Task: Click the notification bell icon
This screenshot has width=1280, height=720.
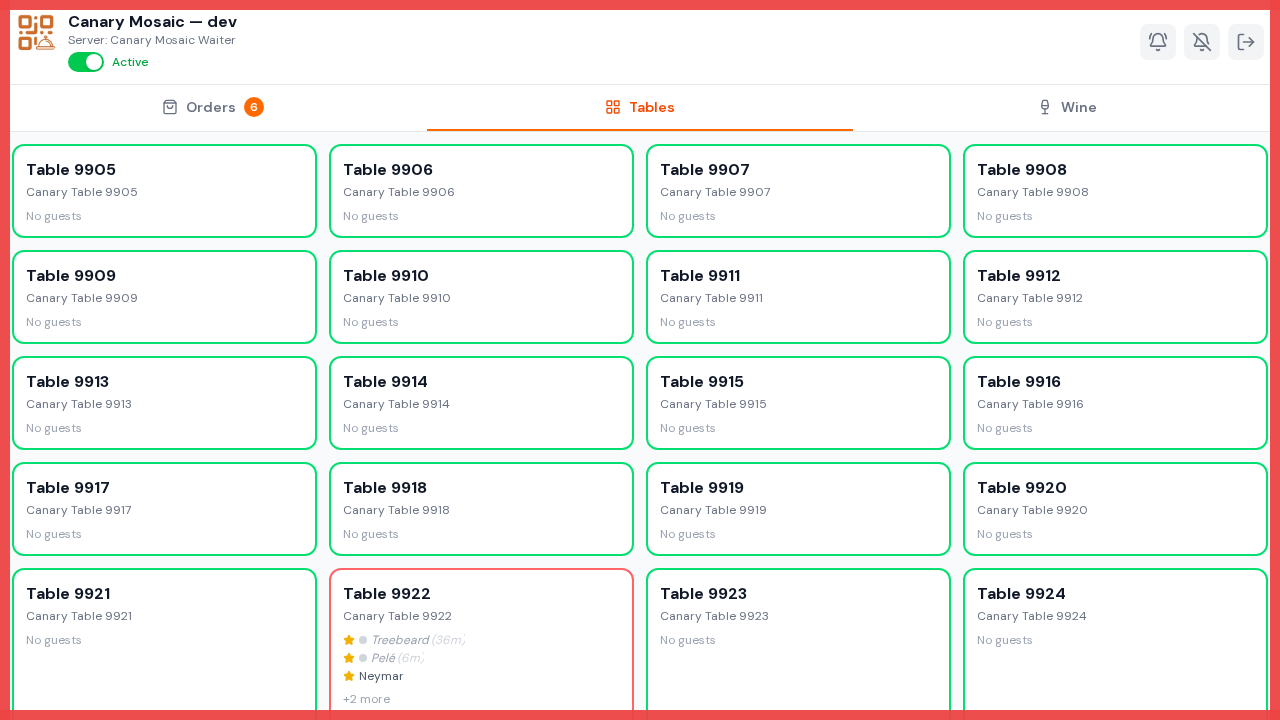Action: (x=1158, y=42)
